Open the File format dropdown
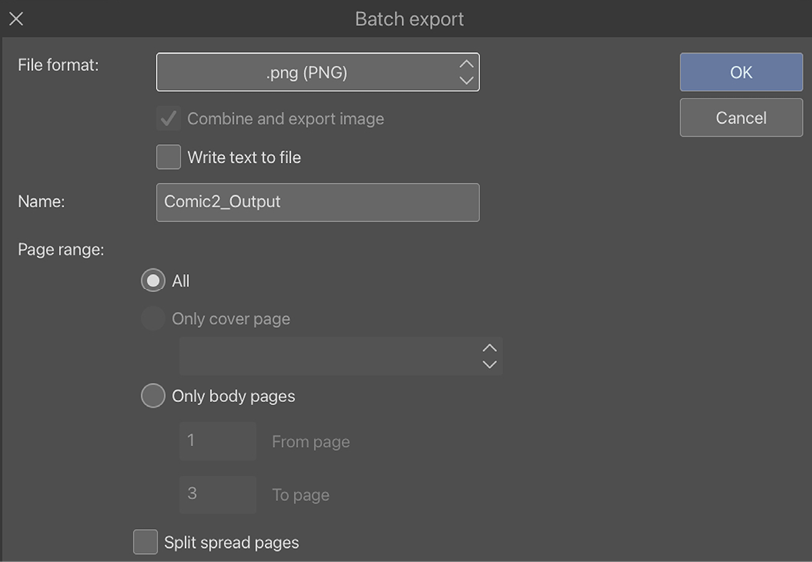 point(317,72)
